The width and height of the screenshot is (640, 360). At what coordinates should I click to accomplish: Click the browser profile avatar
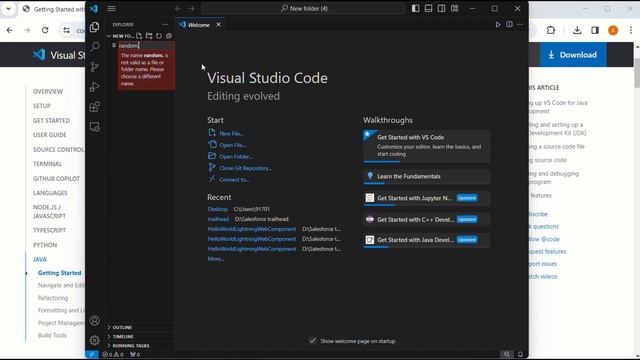[613, 30]
